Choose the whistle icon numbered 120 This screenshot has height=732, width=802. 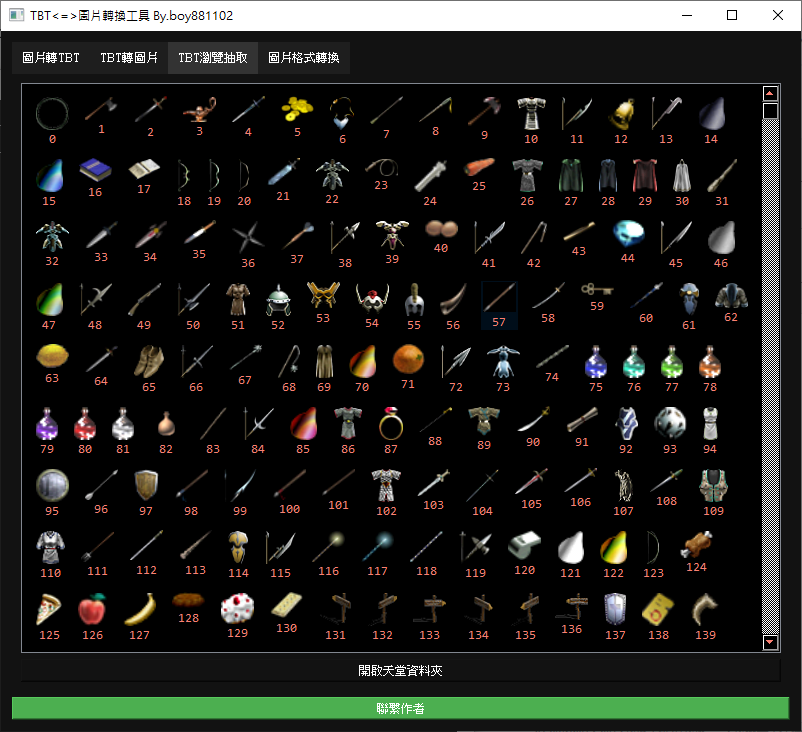[x=524, y=545]
